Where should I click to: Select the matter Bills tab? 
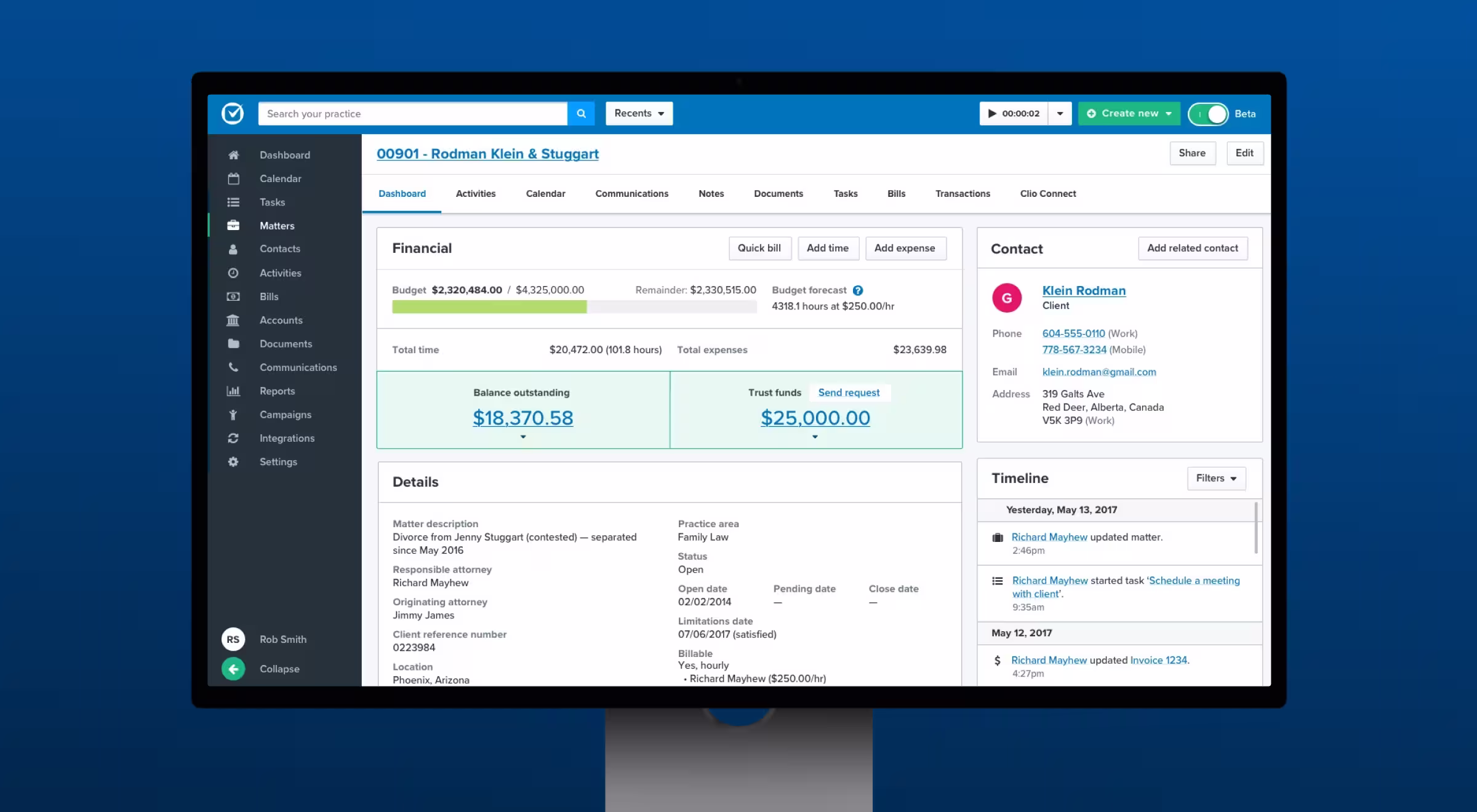(896, 194)
